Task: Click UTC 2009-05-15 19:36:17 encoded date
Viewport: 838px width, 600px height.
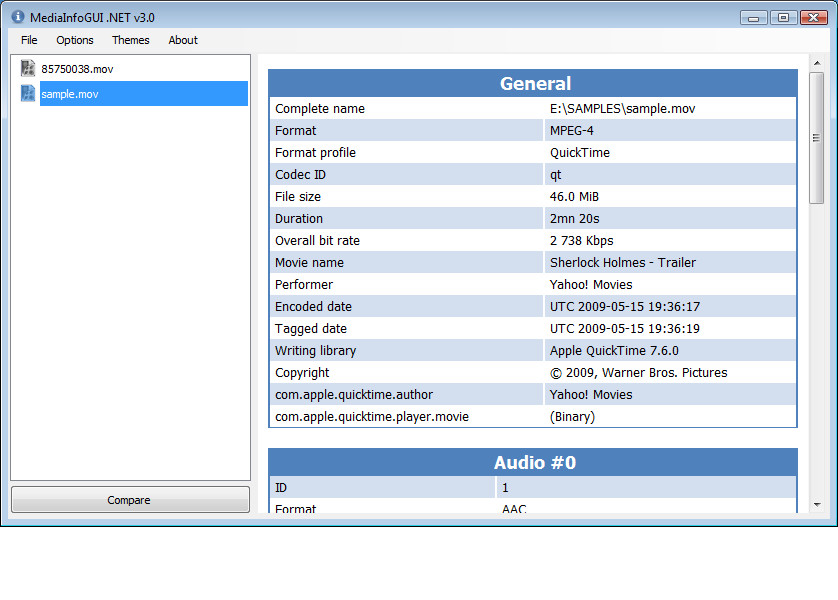Action: [625, 306]
